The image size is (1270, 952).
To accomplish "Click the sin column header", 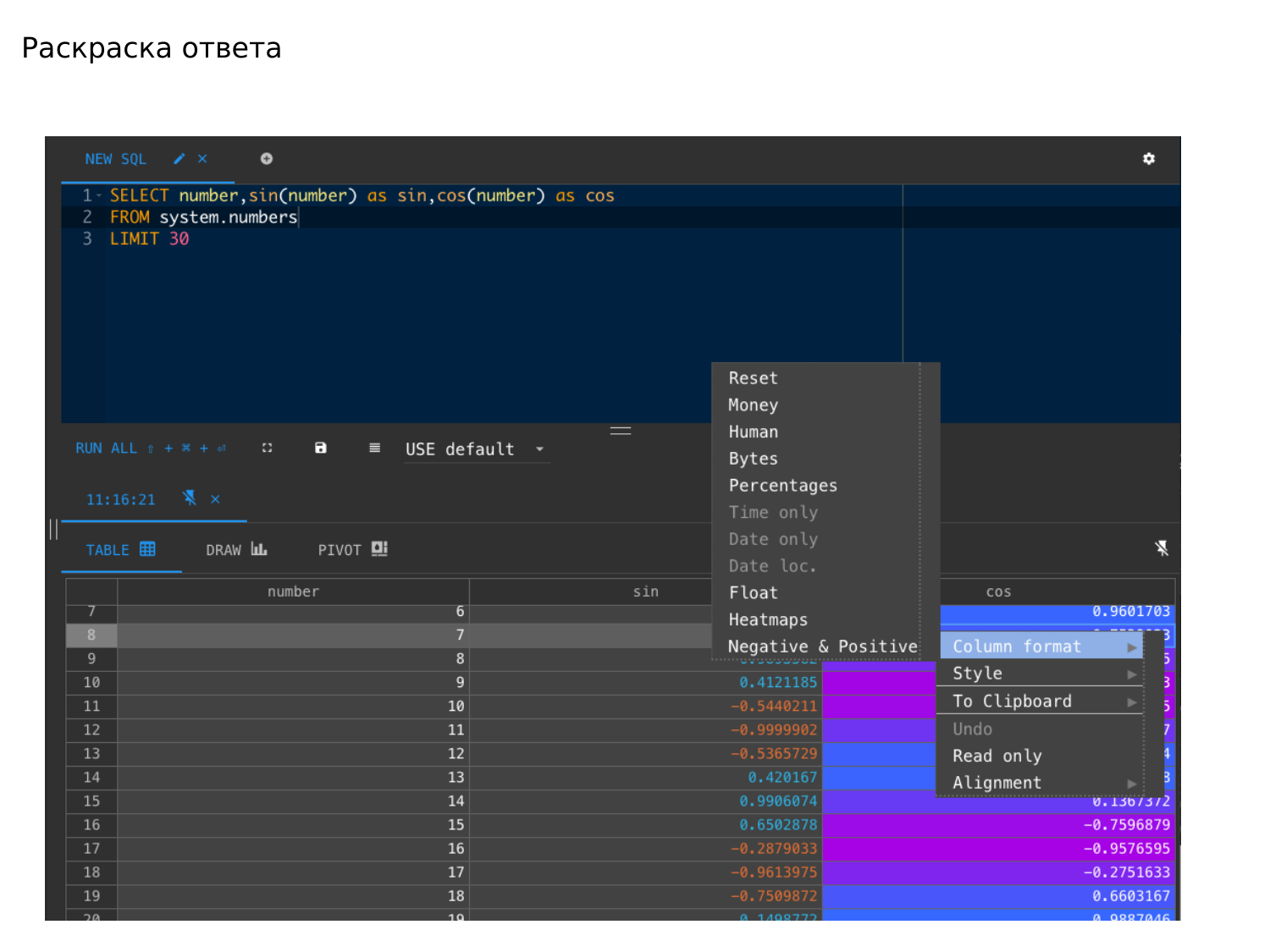I will click(x=645, y=592).
